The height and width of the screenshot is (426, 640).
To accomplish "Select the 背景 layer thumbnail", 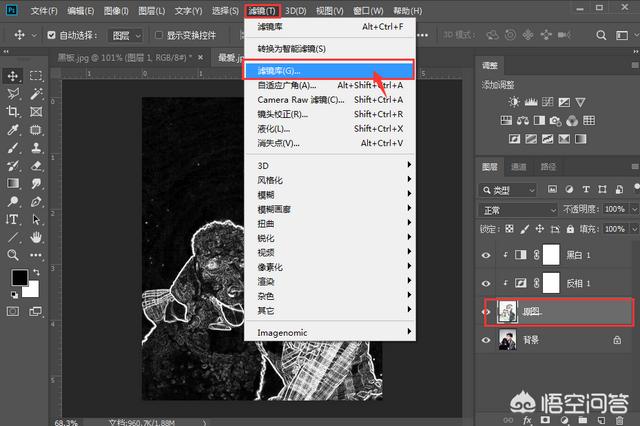I will coord(507,341).
